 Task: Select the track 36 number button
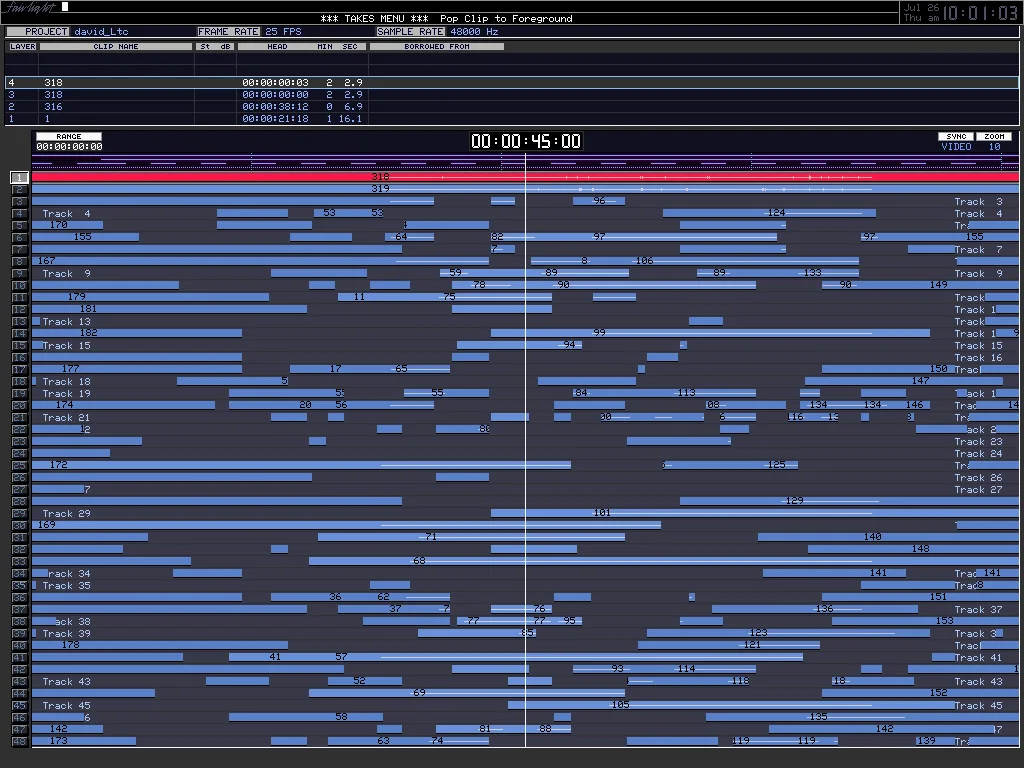(x=20, y=598)
